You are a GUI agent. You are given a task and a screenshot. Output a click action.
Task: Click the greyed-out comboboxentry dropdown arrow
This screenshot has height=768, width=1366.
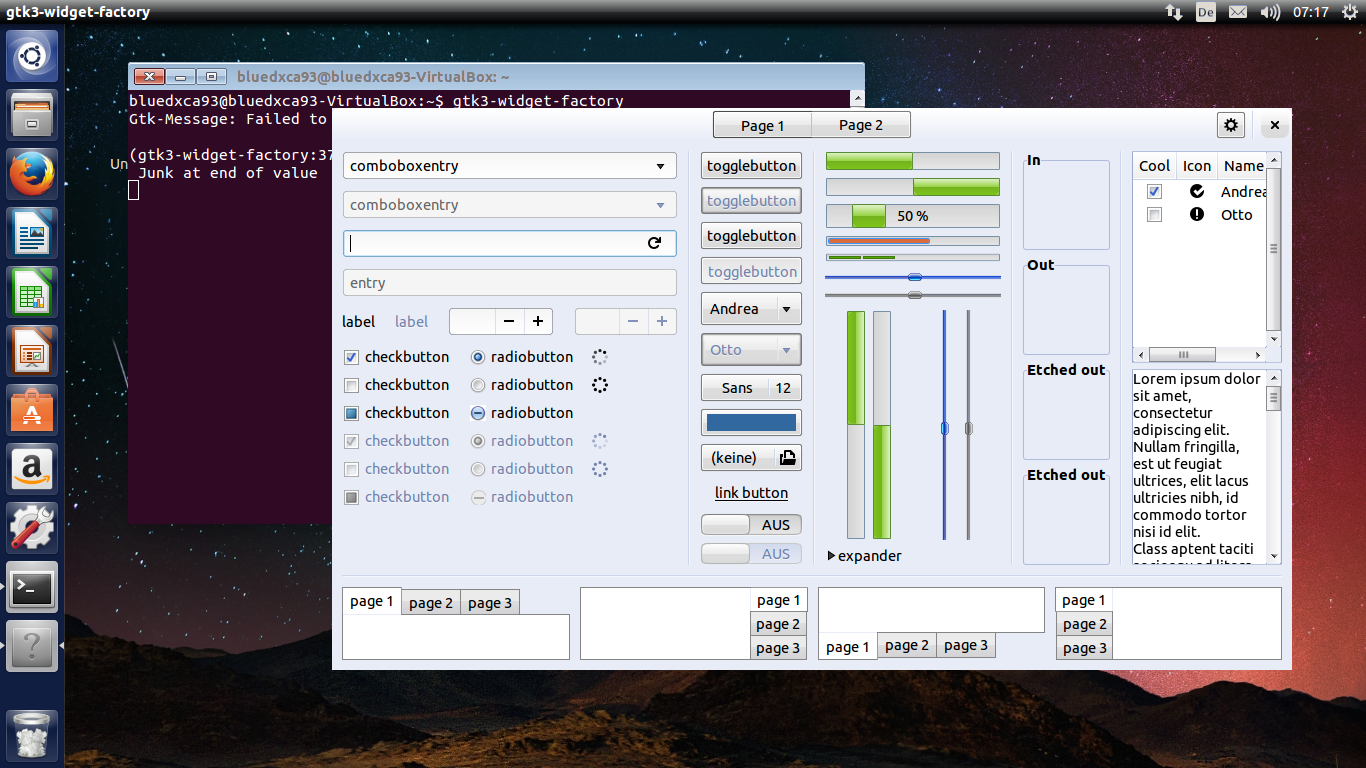point(660,205)
